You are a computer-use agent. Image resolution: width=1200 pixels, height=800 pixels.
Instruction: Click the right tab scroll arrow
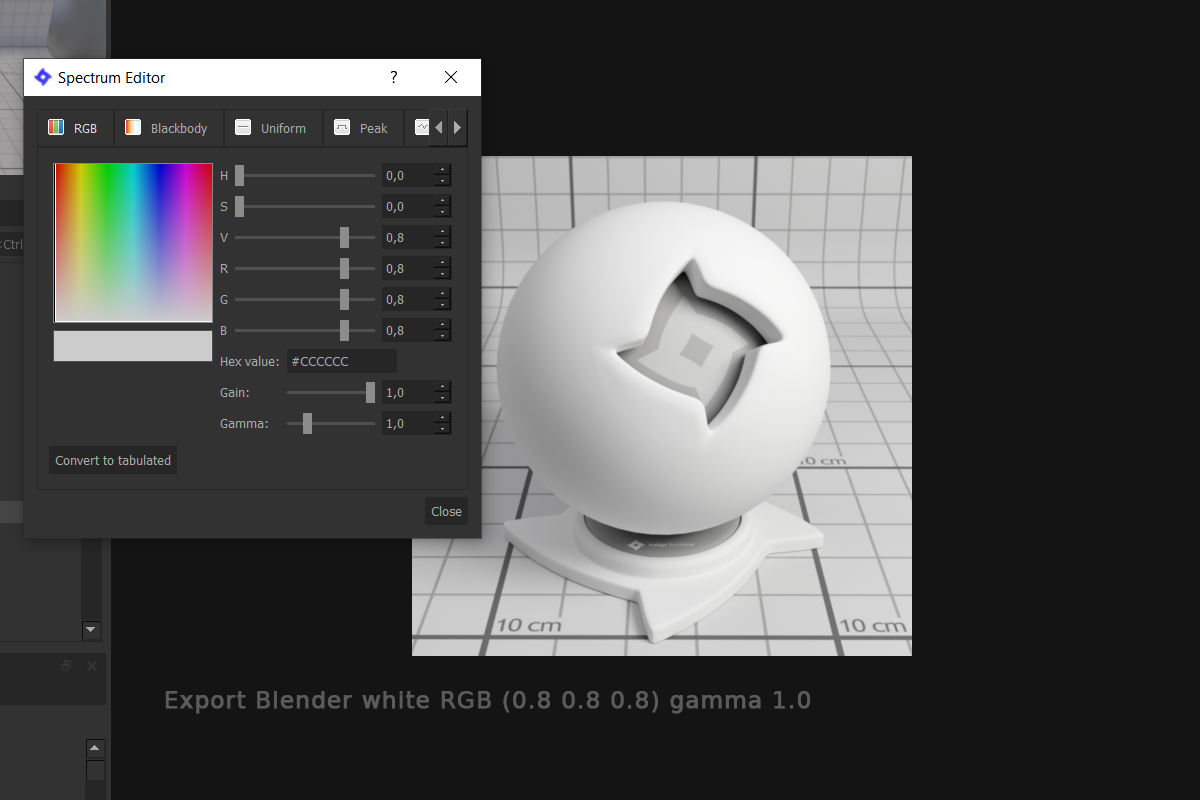[457, 128]
